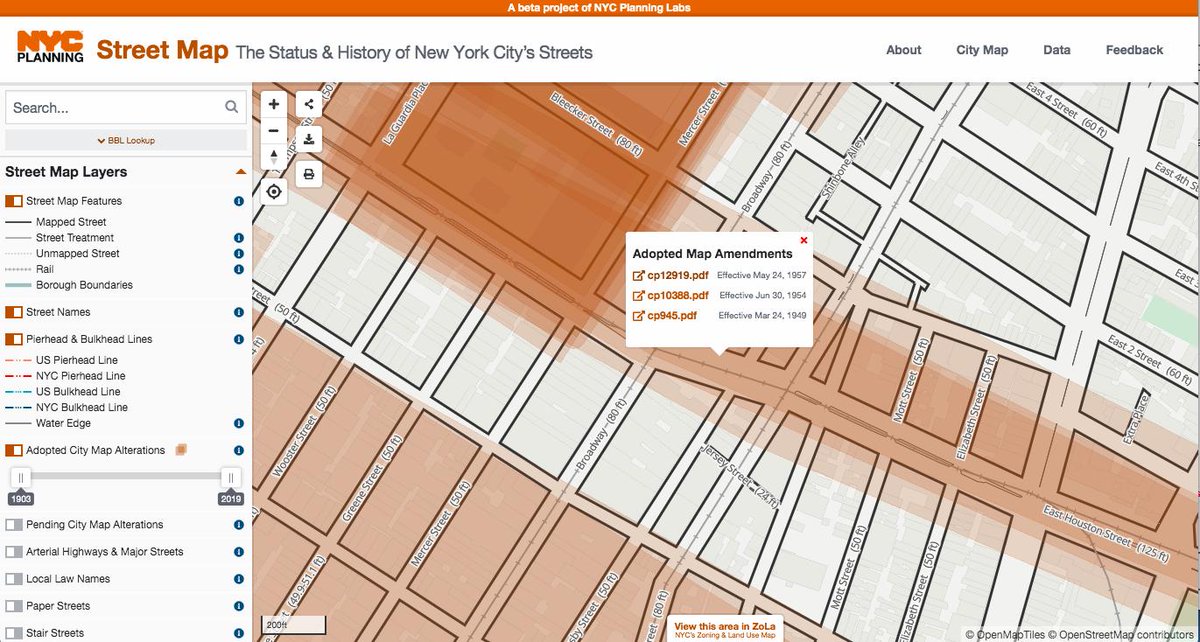This screenshot has width=1200, height=642.
Task: Click the NYC Planning logo
Action: coord(50,47)
